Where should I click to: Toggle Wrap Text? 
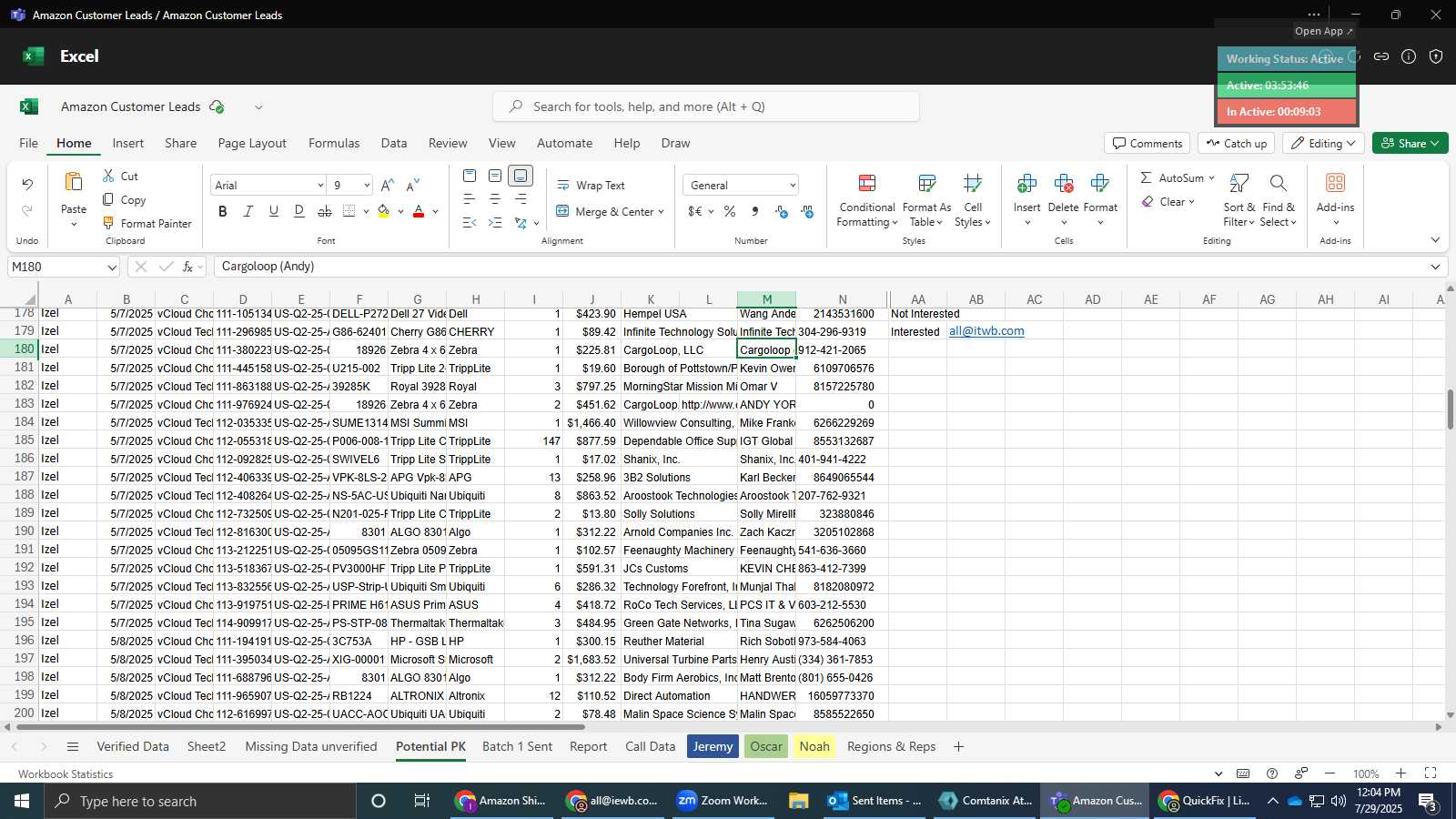tap(591, 185)
